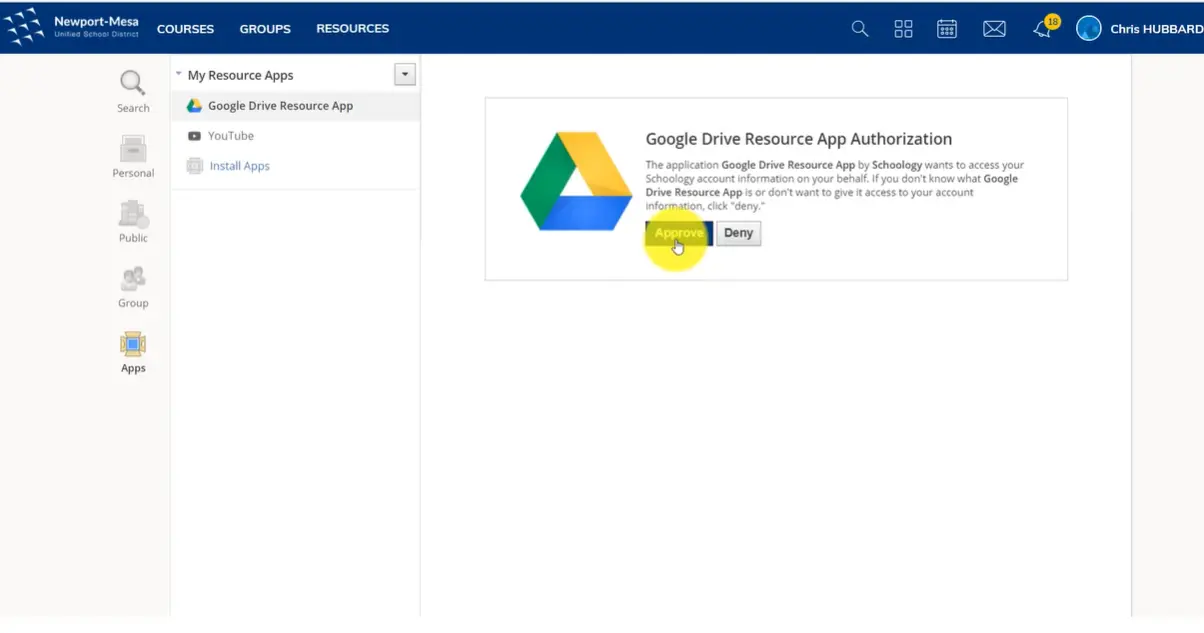Click the Approve button
The image size is (1204, 633).
679,233
